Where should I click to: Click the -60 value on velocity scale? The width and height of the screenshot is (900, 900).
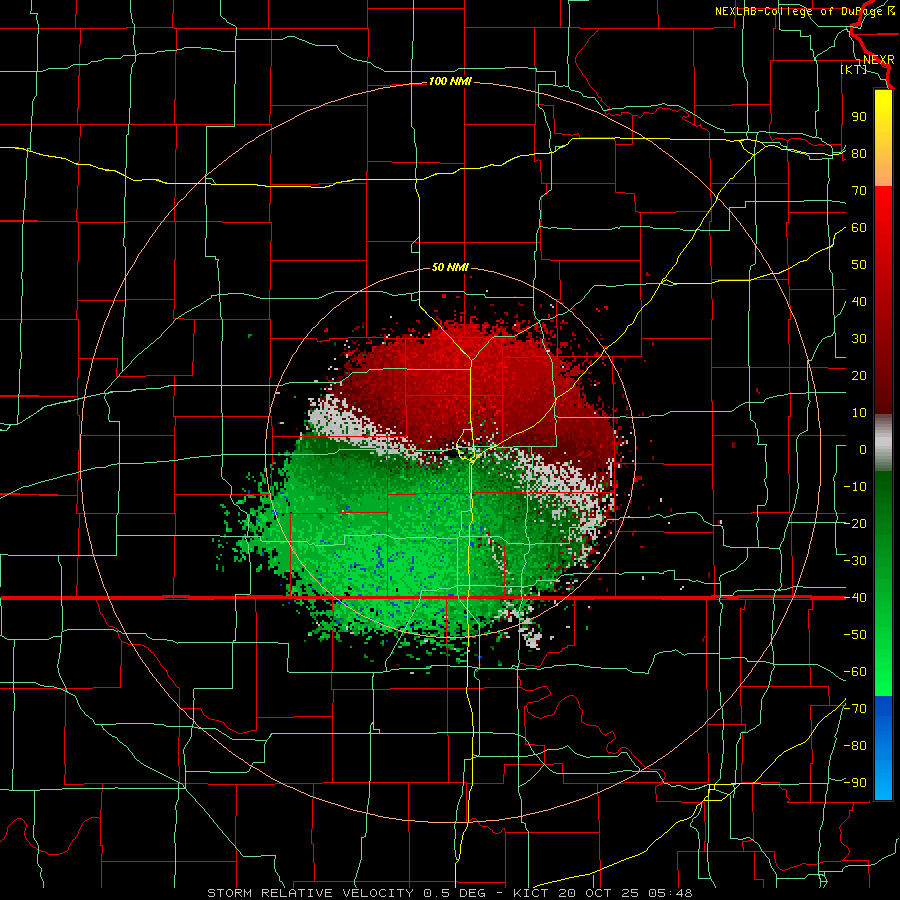[x=855, y=672]
